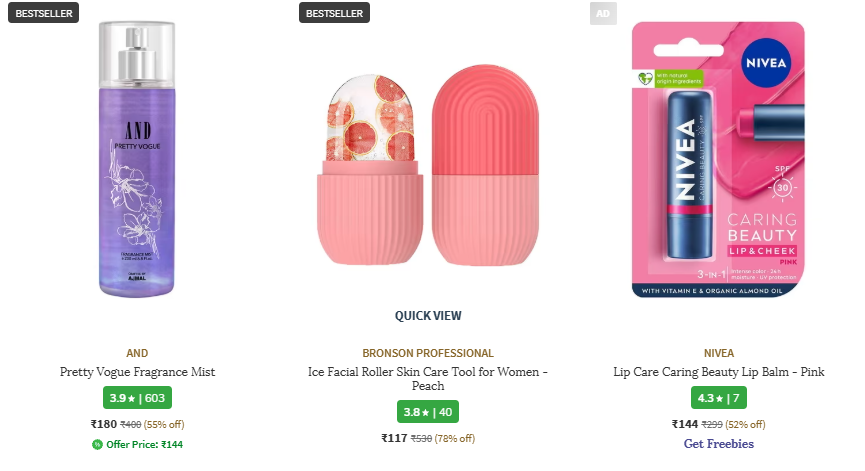Click BESTSELLER badge on the ice roller

click(x=334, y=13)
